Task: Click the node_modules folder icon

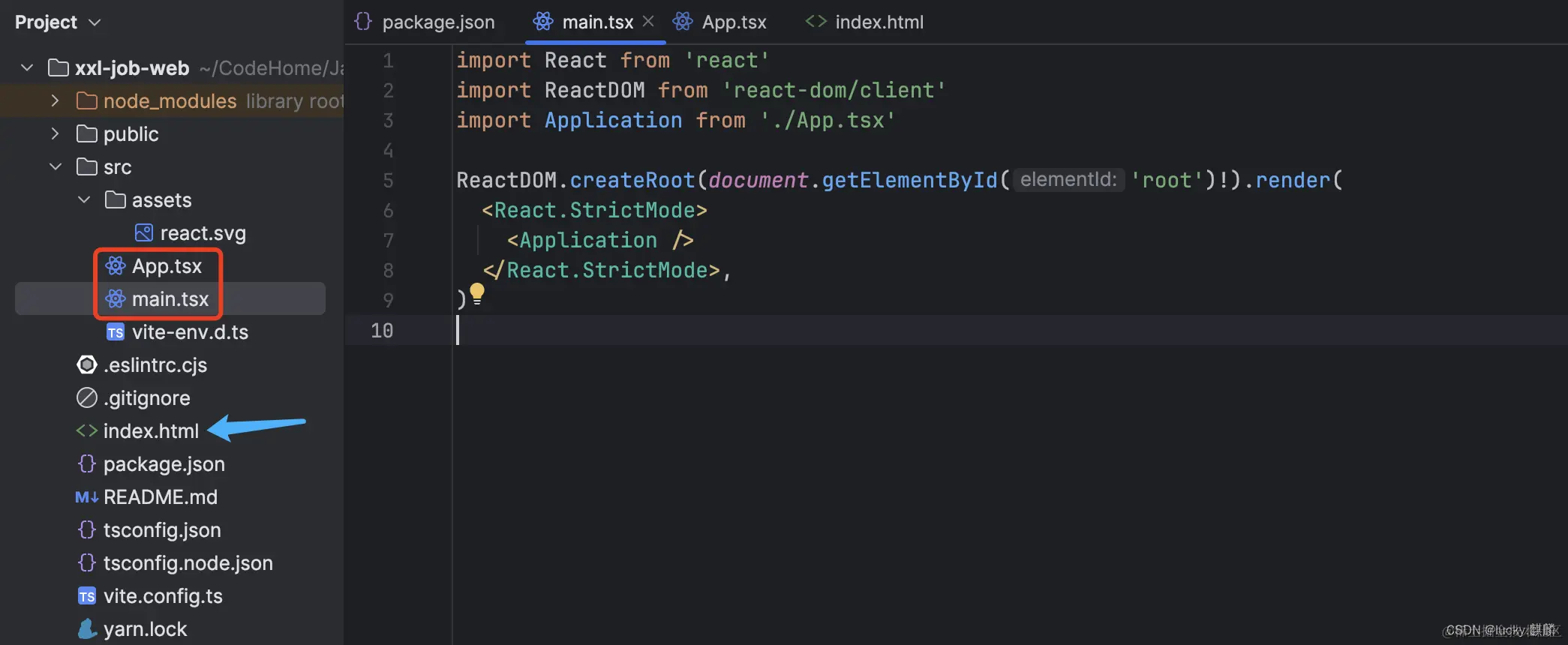Action: 87,100
